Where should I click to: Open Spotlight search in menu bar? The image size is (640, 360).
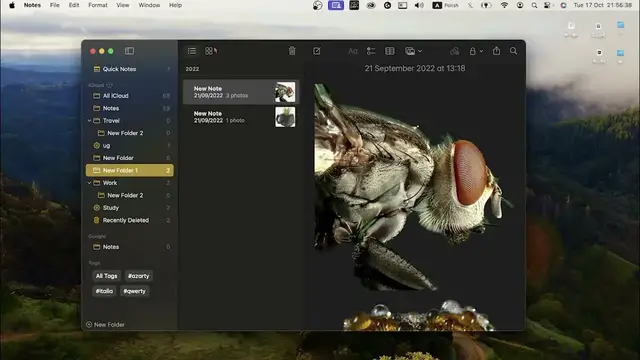tap(534, 5)
